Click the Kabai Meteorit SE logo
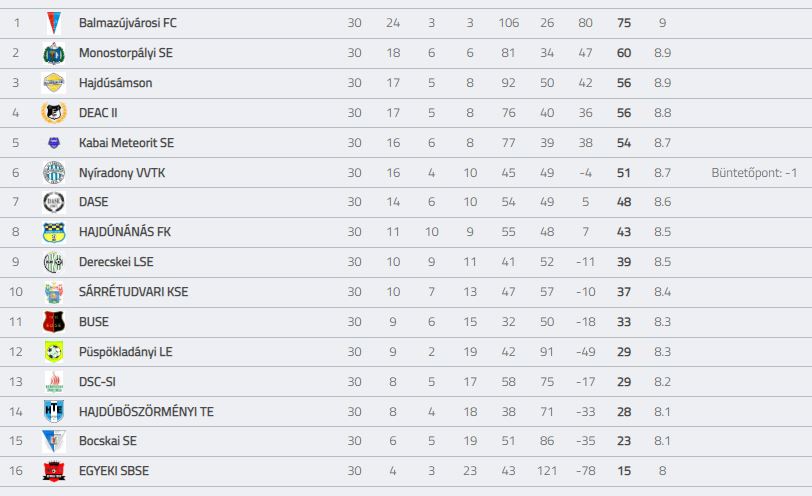 (x=54, y=143)
